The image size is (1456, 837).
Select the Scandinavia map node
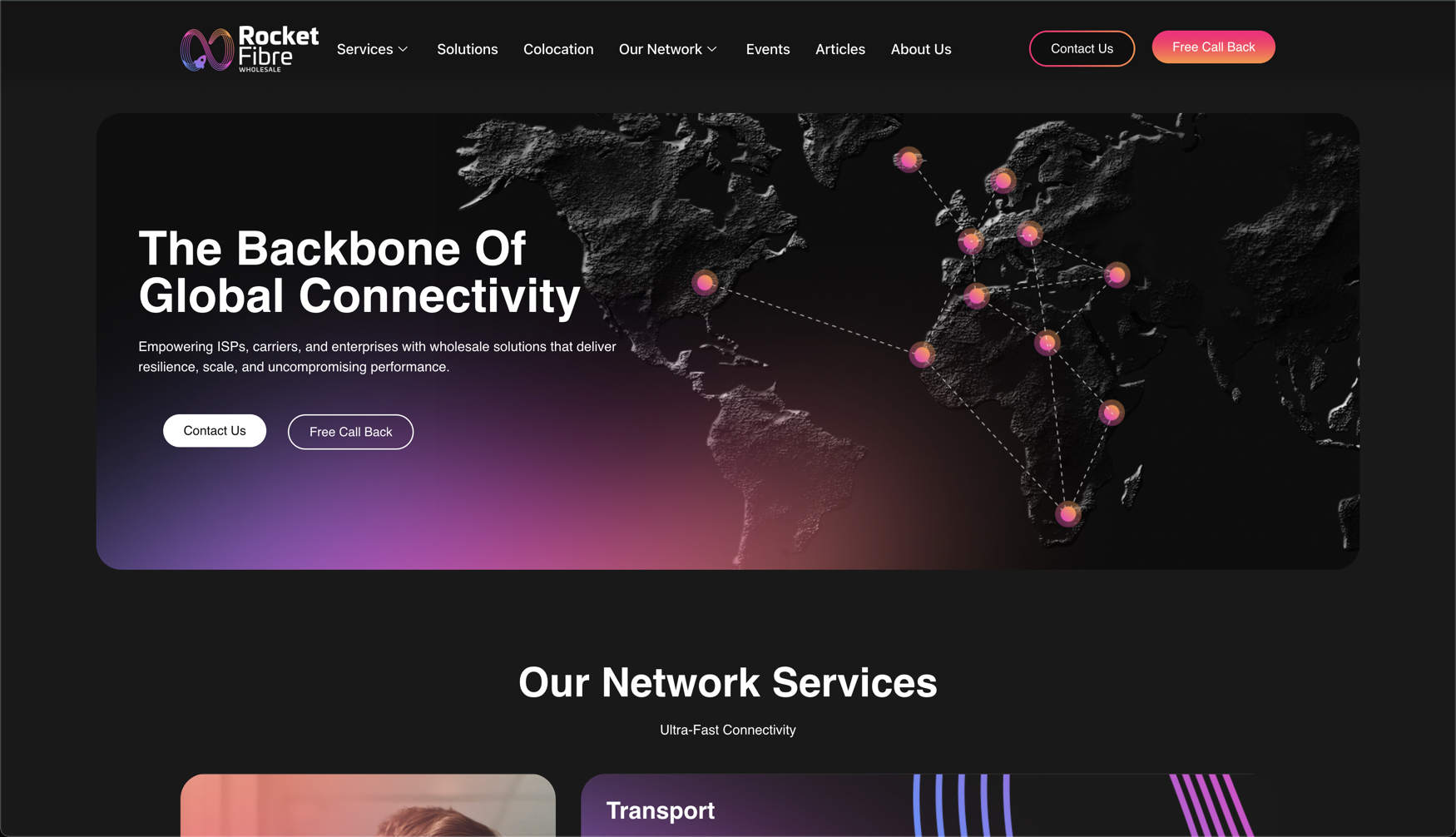coord(1003,181)
